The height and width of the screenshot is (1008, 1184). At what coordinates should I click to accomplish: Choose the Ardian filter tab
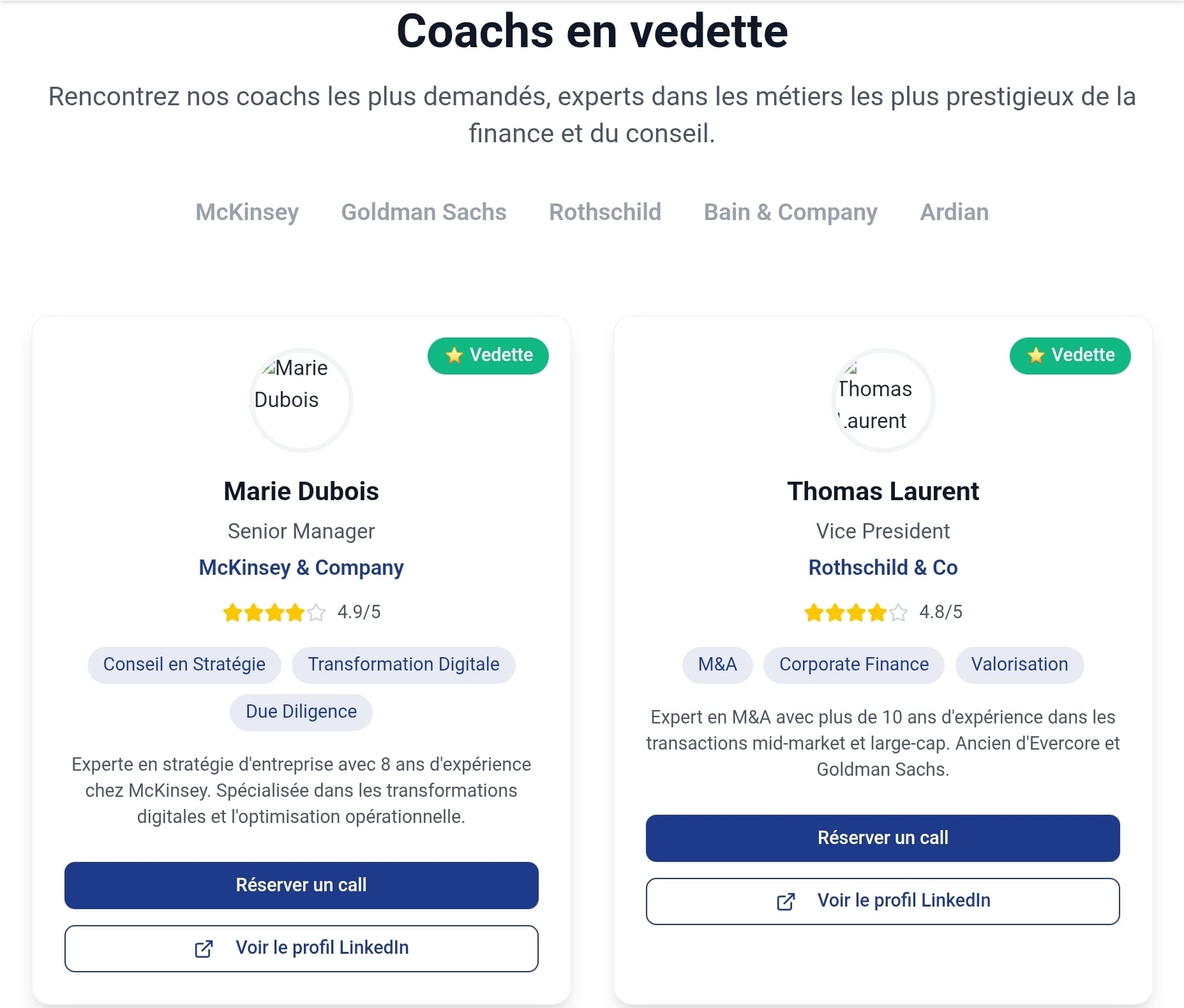click(x=954, y=212)
